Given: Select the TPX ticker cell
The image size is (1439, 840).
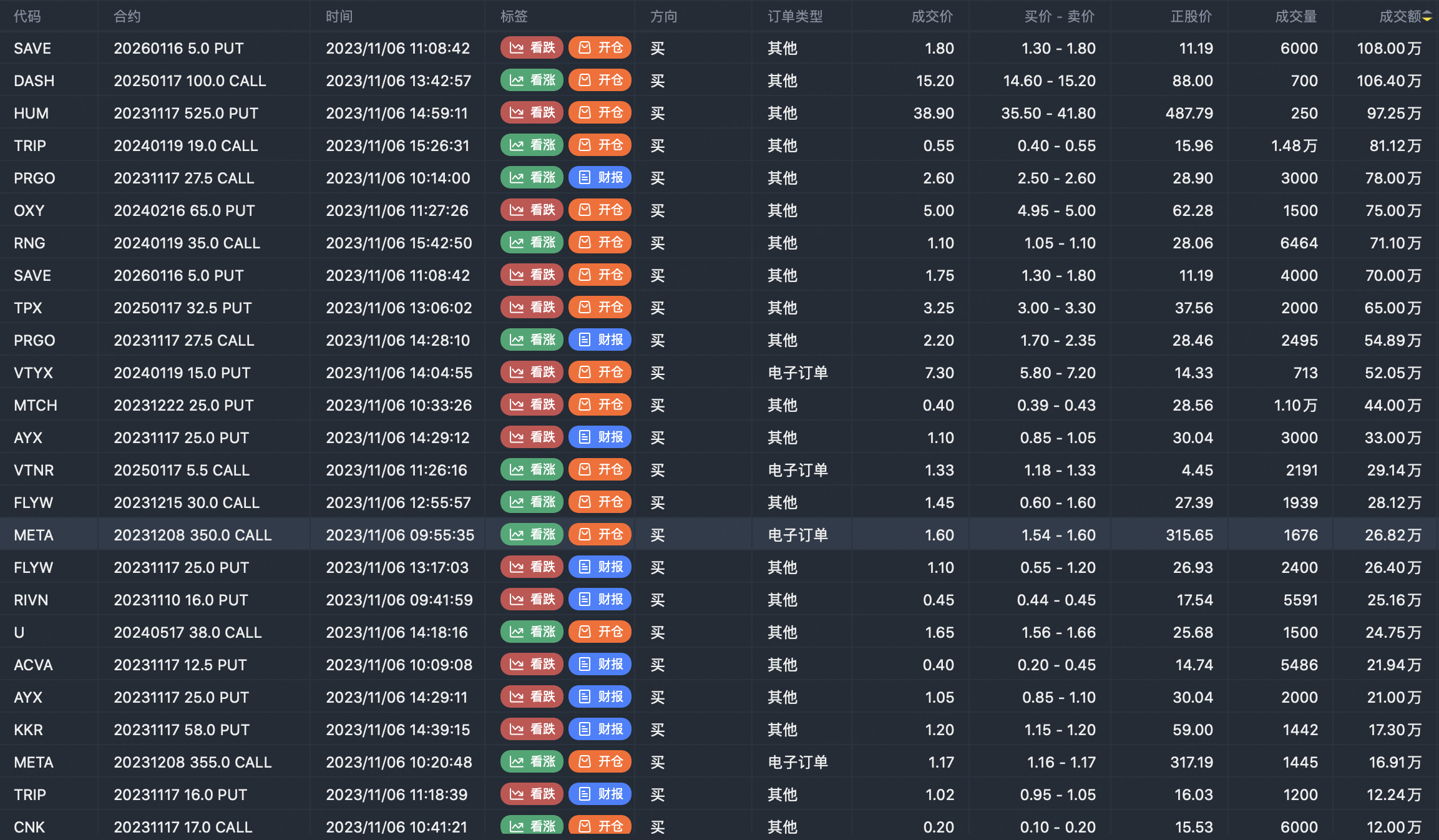Looking at the screenshot, I should tap(28, 308).
